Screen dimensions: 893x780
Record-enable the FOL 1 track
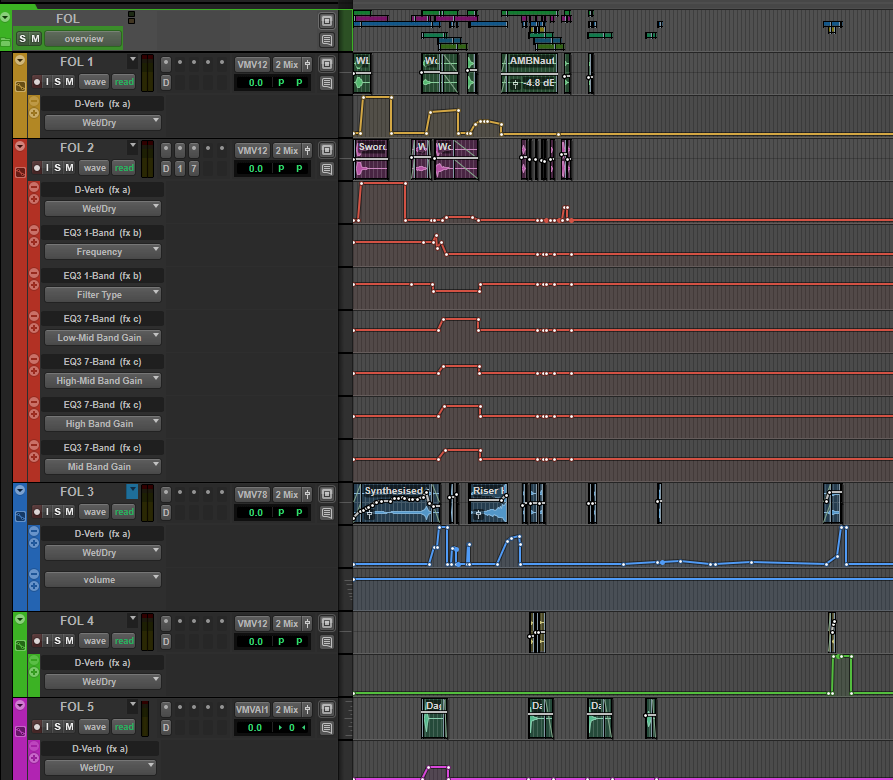[36, 82]
